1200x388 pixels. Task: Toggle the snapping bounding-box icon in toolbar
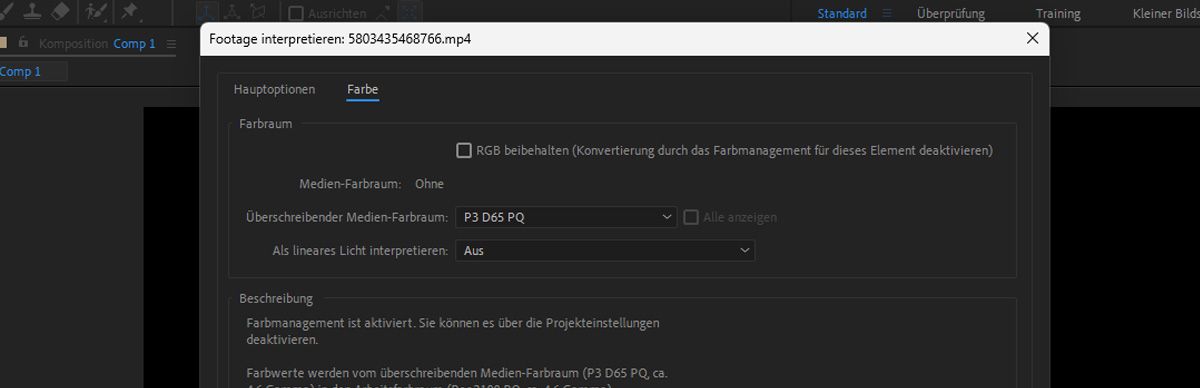(x=409, y=13)
